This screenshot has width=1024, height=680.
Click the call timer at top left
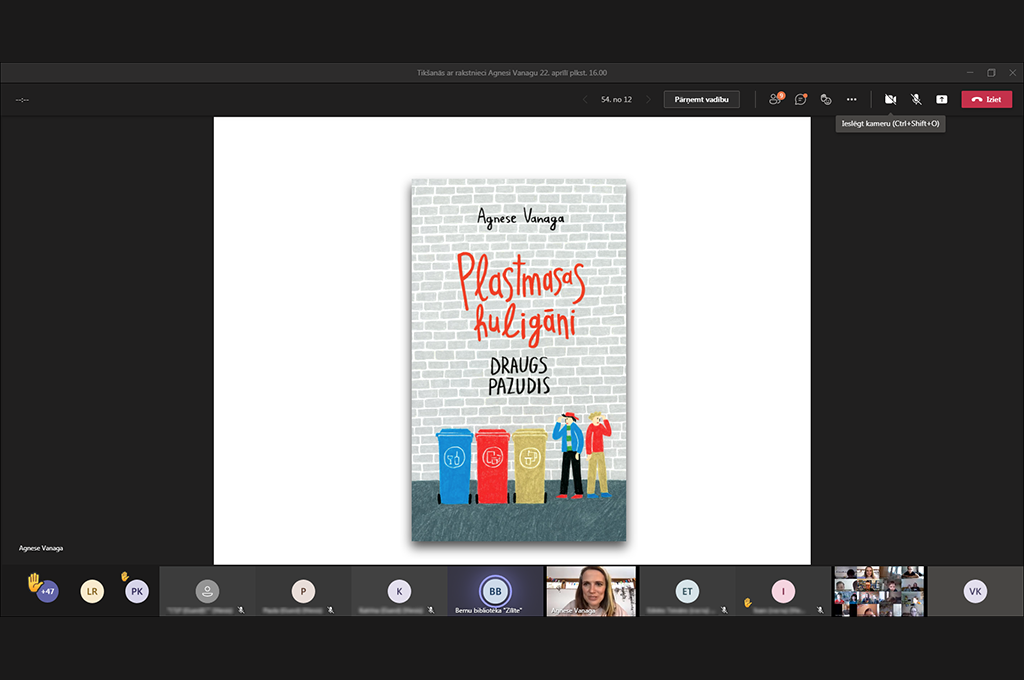point(22,100)
